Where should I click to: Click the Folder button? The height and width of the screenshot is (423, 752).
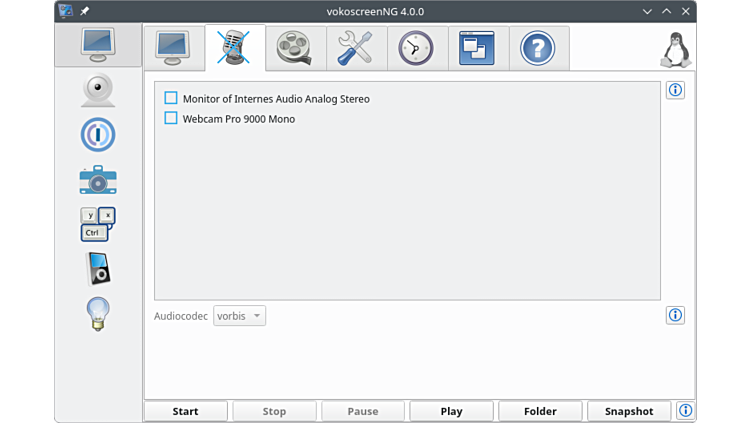540,411
